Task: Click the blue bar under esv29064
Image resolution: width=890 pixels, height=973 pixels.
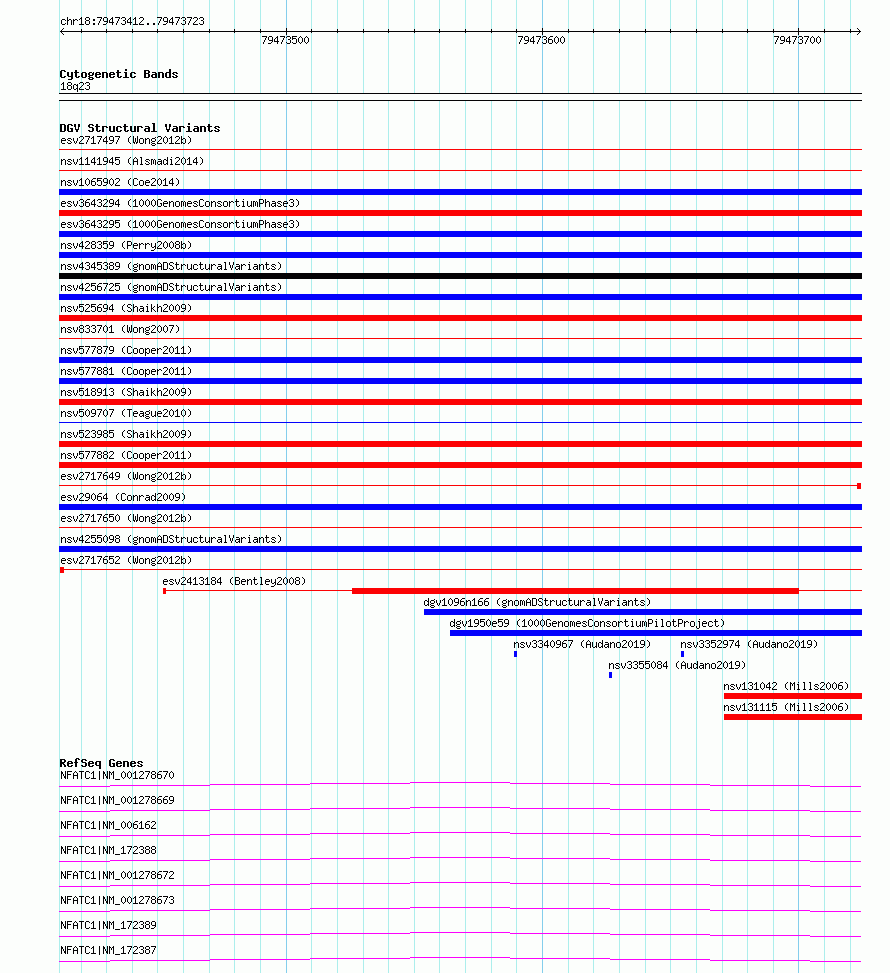Action: [x=461, y=507]
